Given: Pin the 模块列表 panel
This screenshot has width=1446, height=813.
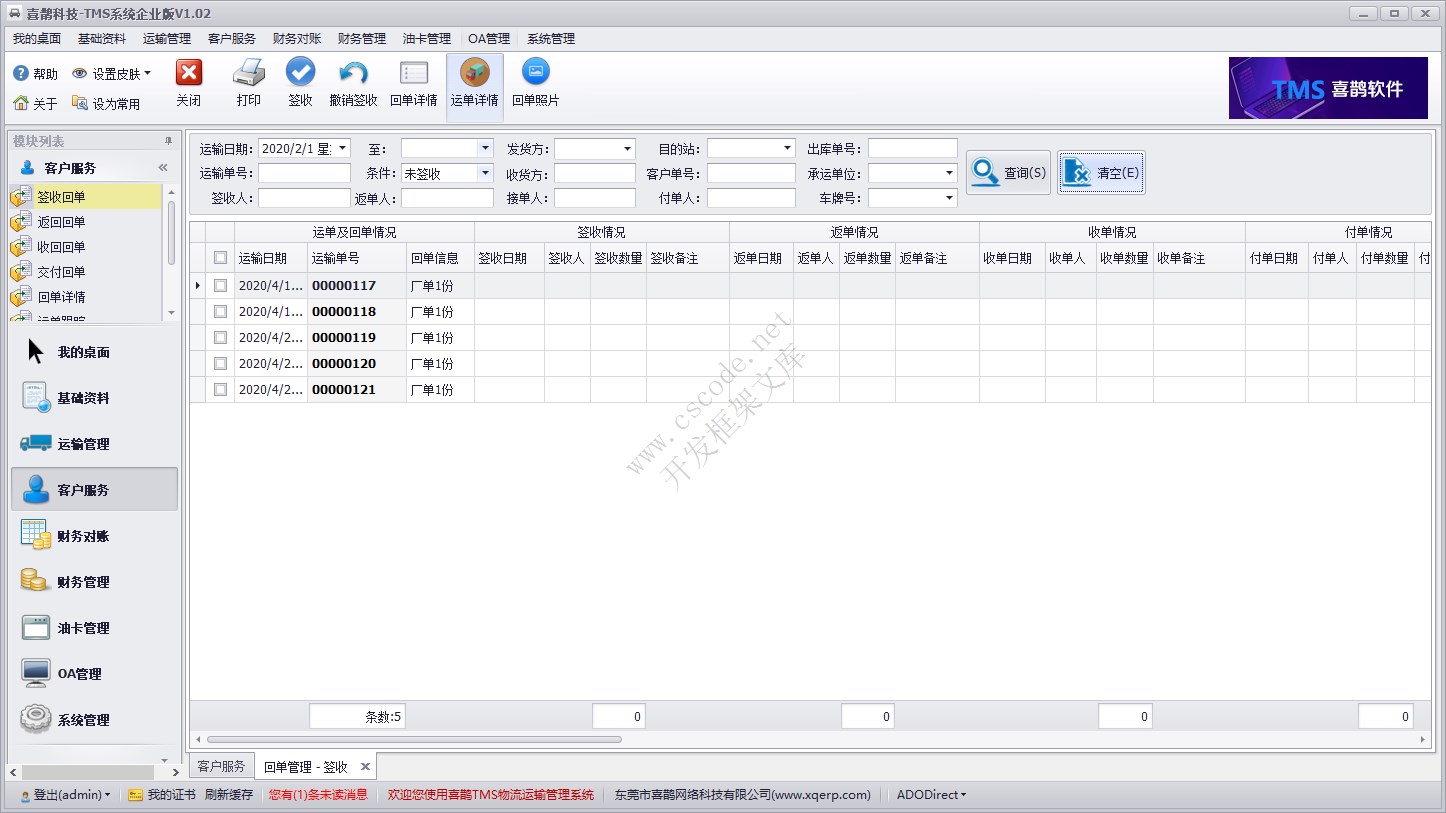Looking at the screenshot, I should point(168,141).
